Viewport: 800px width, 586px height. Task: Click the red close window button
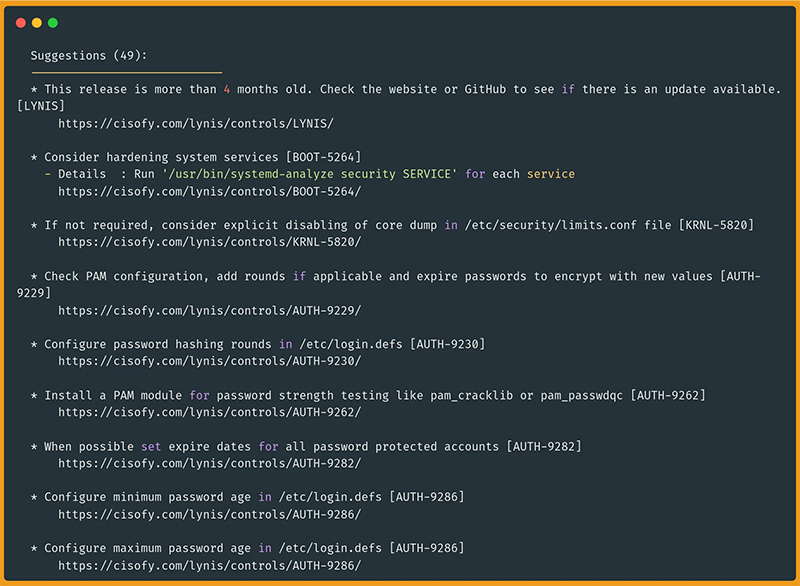point(21,22)
